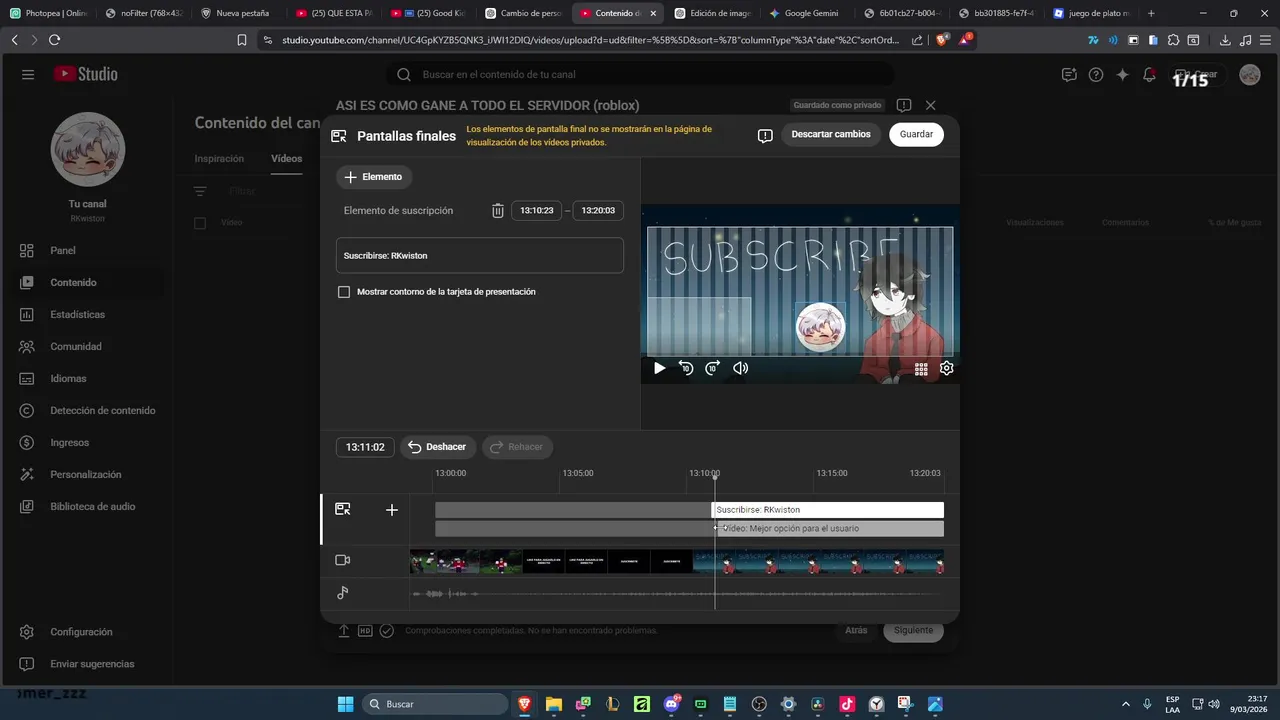Select the subscribe avatar element in preview
The width and height of the screenshot is (1280, 720).
[x=820, y=327]
